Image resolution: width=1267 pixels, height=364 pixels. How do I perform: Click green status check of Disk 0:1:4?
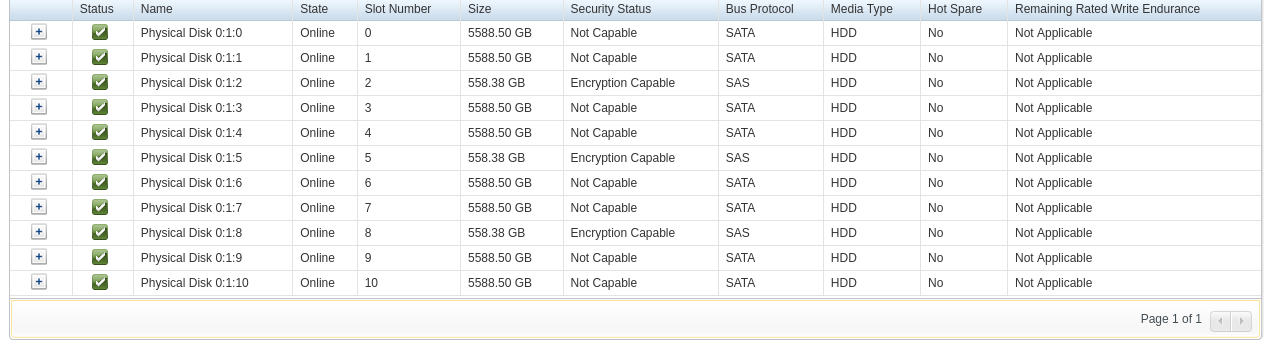coord(100,132)
